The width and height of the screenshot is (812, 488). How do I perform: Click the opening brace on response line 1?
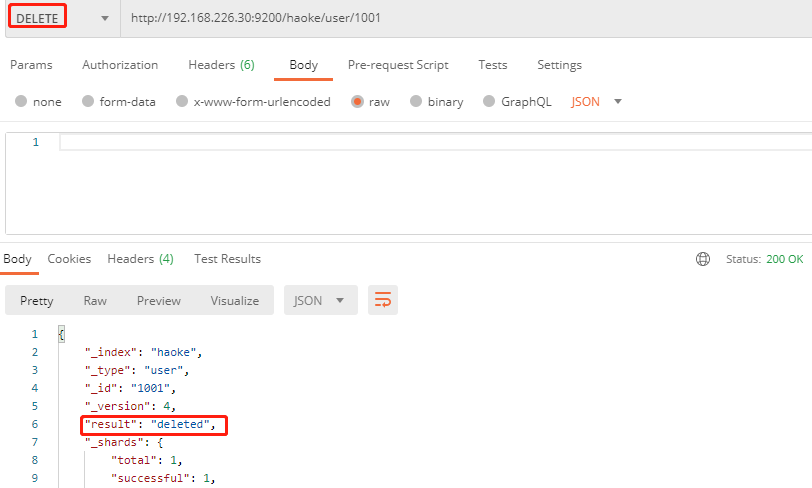click(x=61, y=334)
